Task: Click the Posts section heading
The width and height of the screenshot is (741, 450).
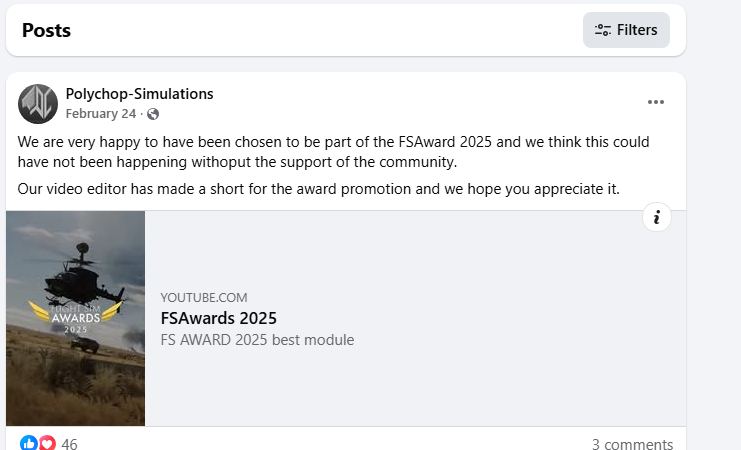Action: coord(46,30)
